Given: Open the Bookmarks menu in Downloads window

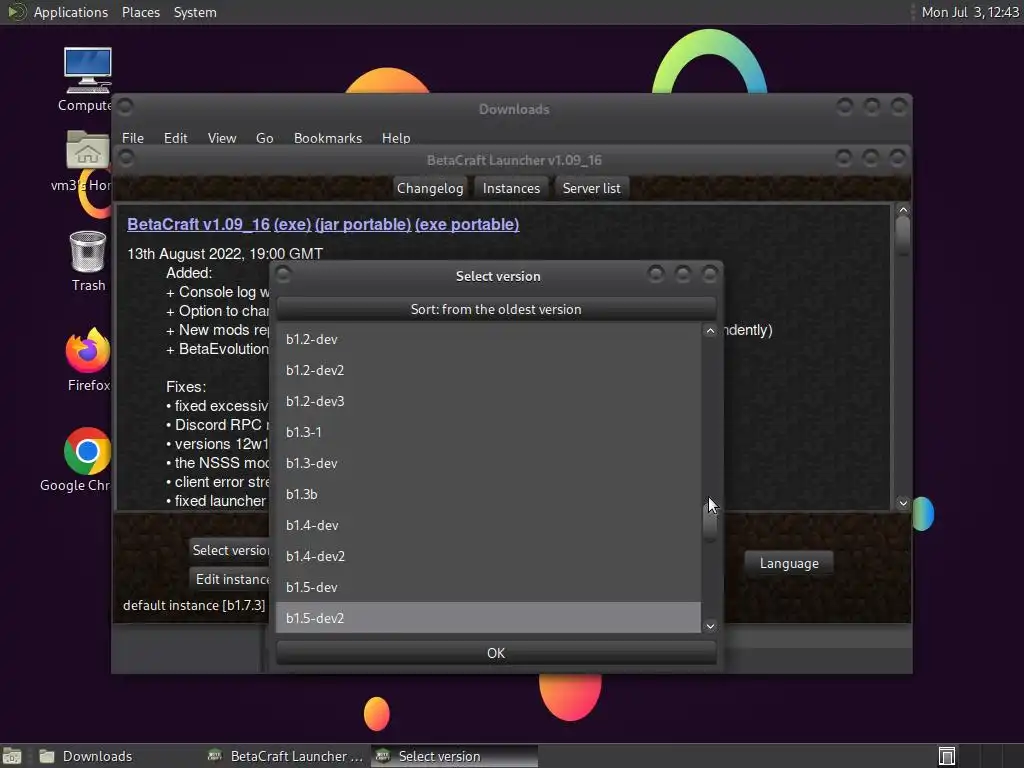Looking at the screenshot, I should (327, 138).
